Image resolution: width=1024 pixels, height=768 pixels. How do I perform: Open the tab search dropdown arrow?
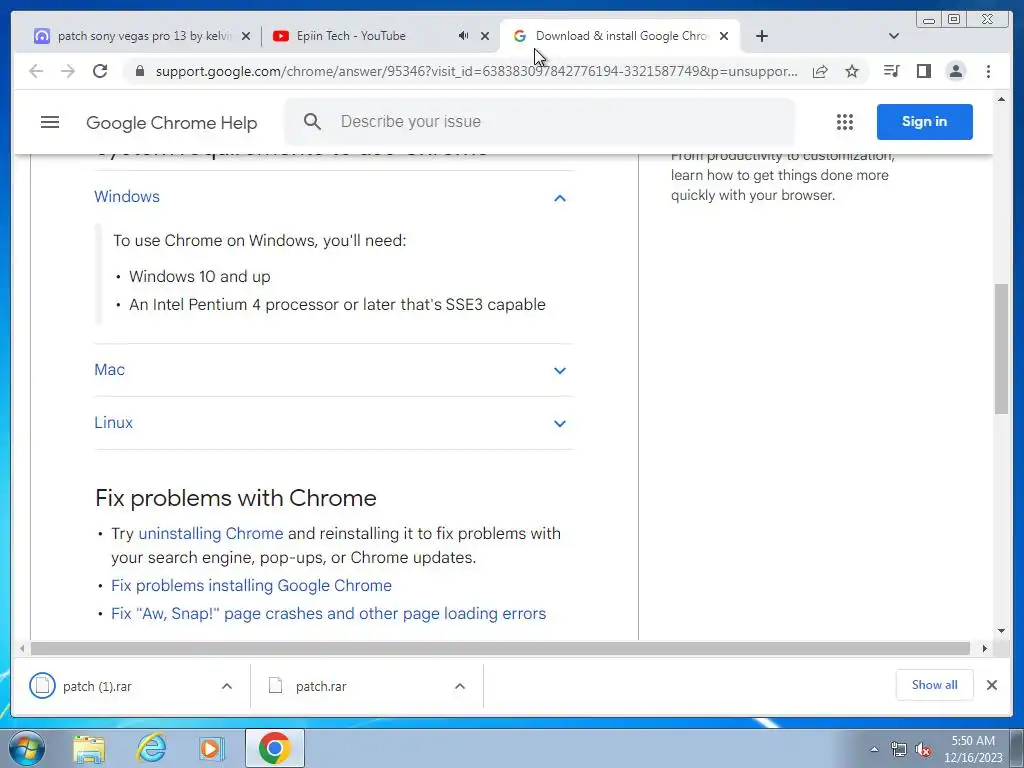click(x=894, y=36)
